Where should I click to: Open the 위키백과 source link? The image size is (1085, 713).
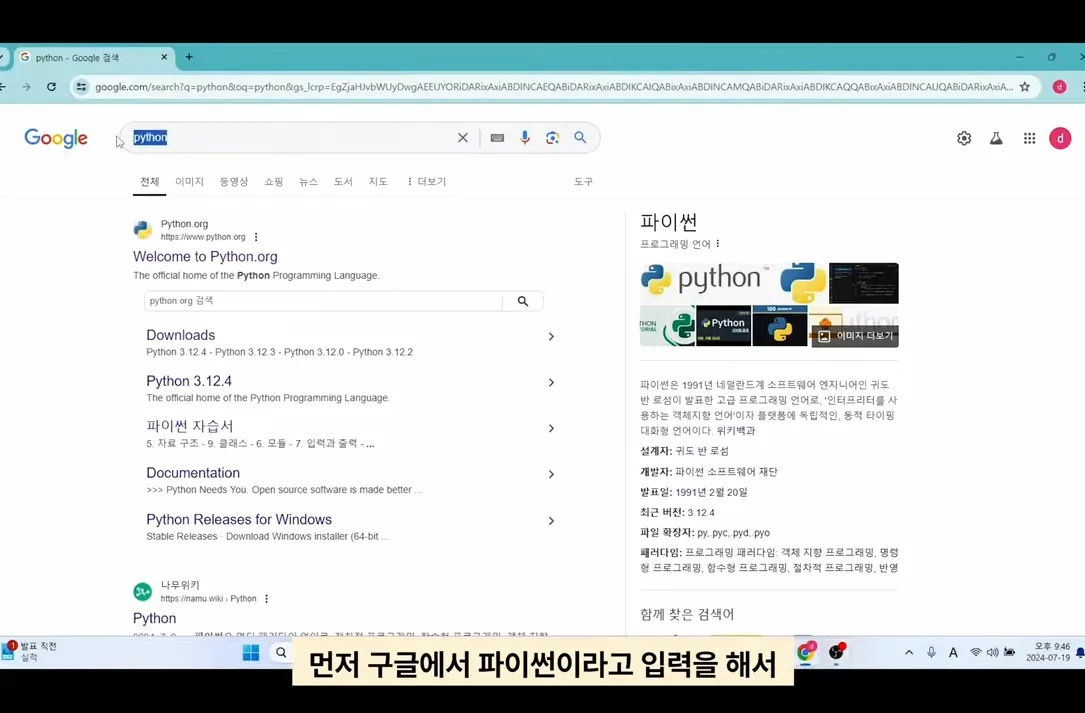click(x=736, y=431)
